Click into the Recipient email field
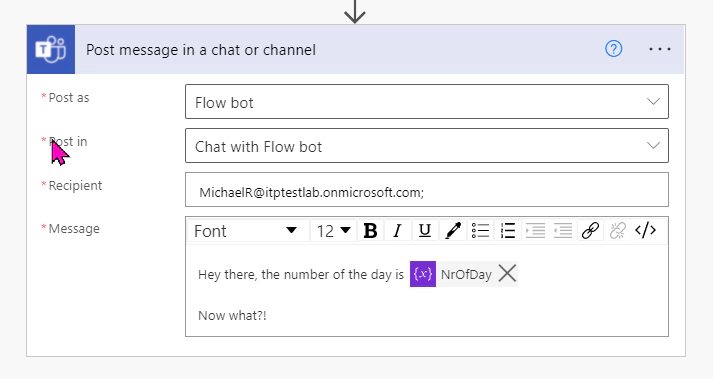Viewport: 713px width, 379px height. pos(427,190)
